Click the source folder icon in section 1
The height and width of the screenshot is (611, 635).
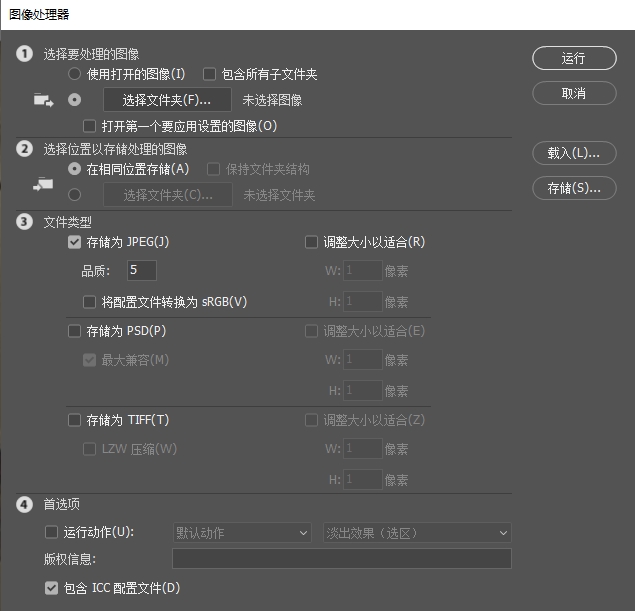point(43,100)
